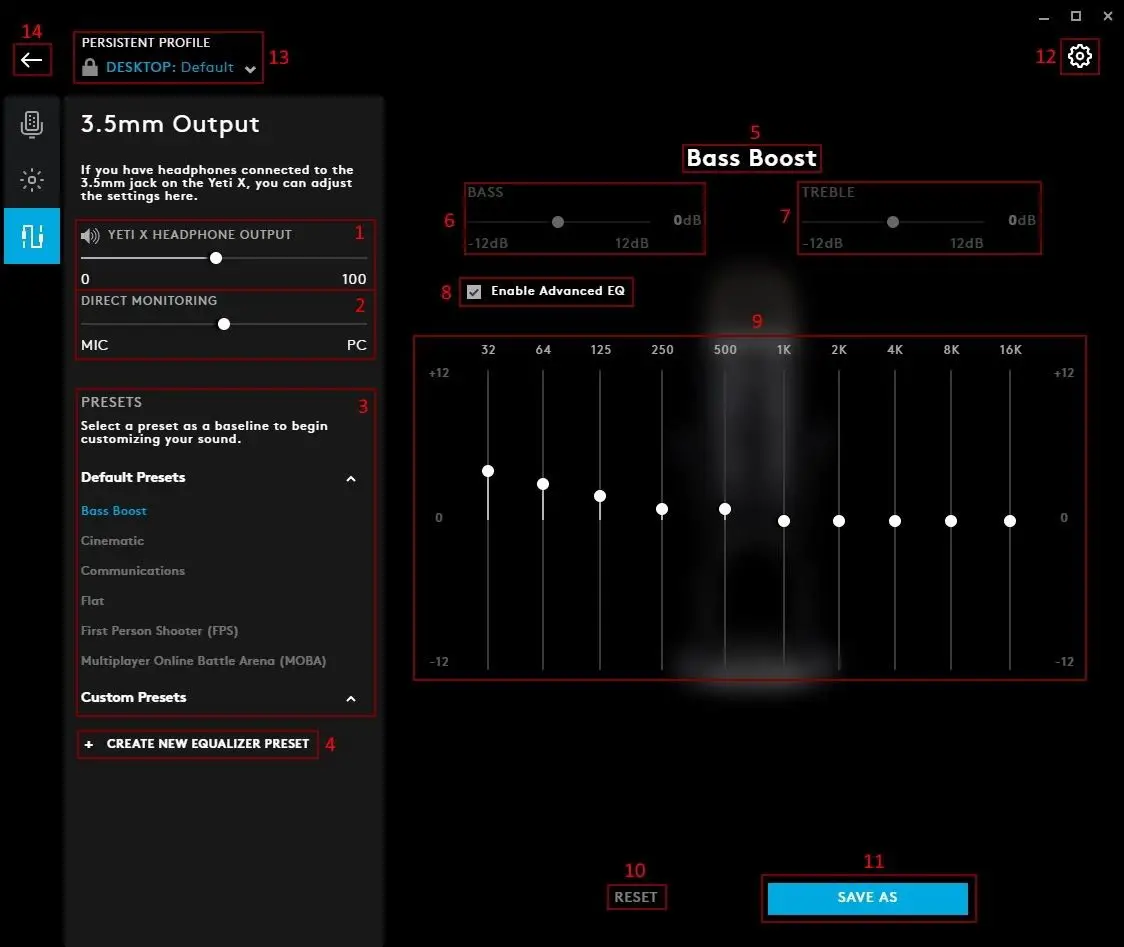The image size is (1124, 947).
Task: Select the Bass Boost preset
Action: tap(114, 510)
